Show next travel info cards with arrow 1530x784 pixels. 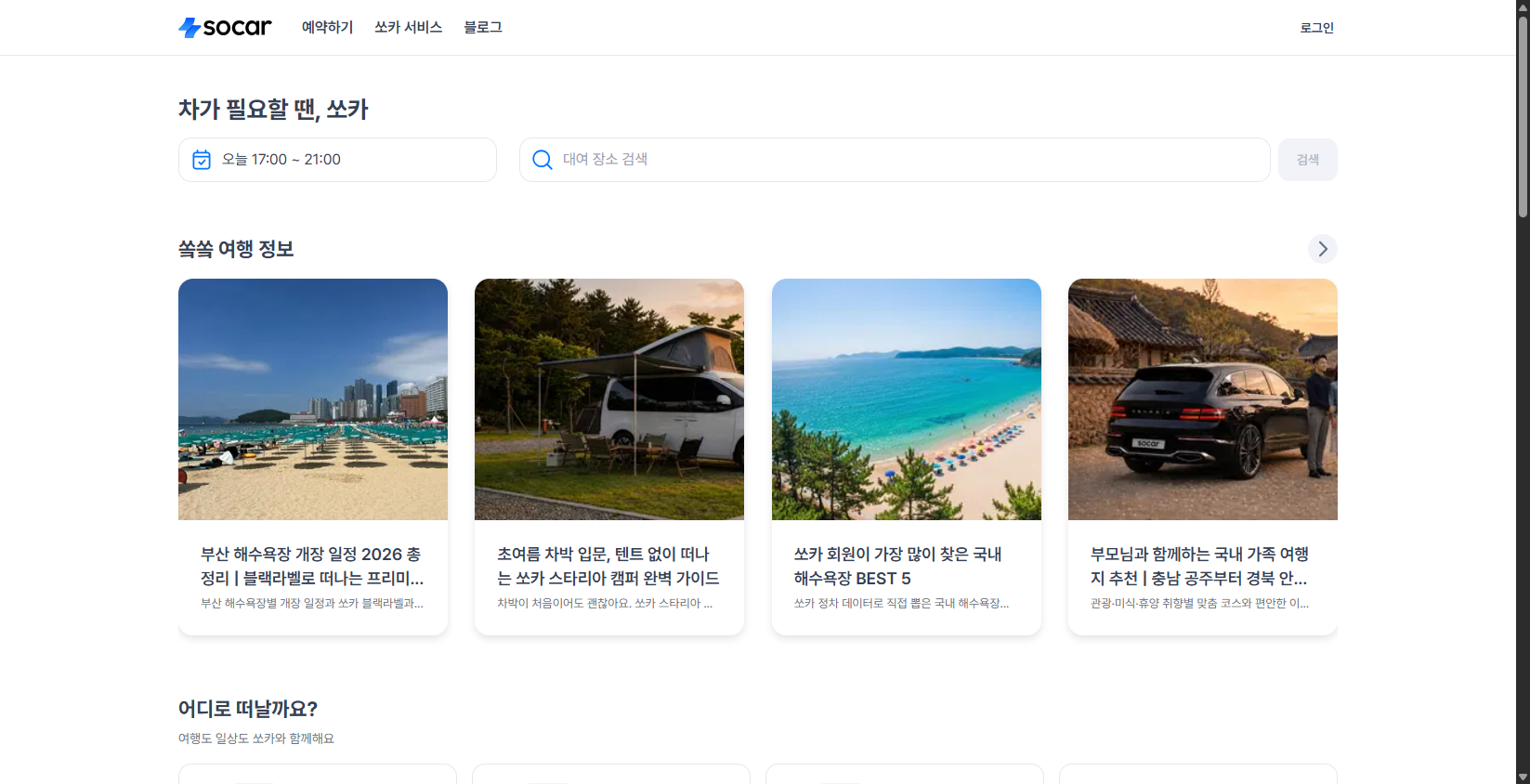point(1323,249)
